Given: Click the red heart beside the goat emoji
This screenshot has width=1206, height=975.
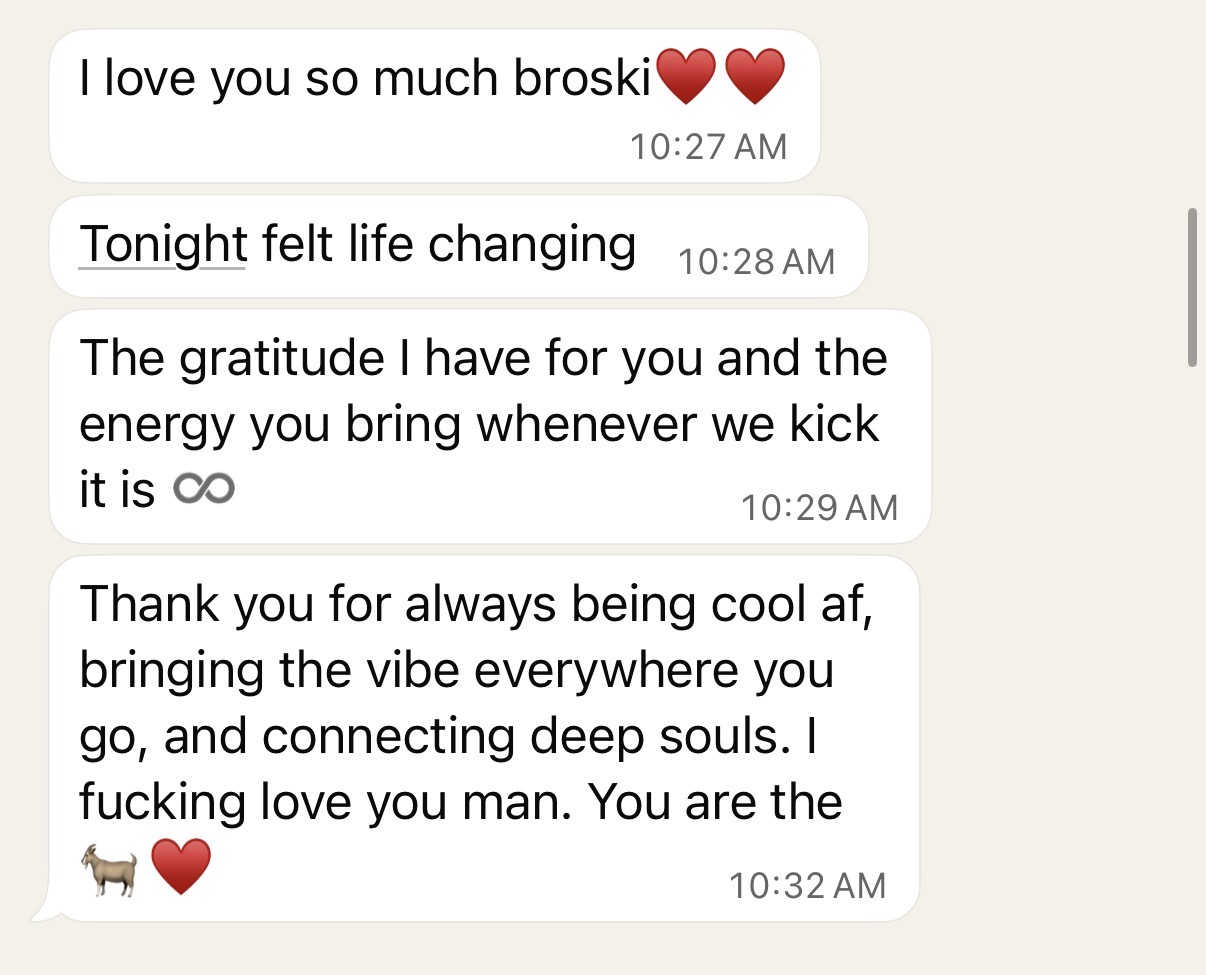Looking at the screenshot, I should pyautogui.click(x=181, y=866).
